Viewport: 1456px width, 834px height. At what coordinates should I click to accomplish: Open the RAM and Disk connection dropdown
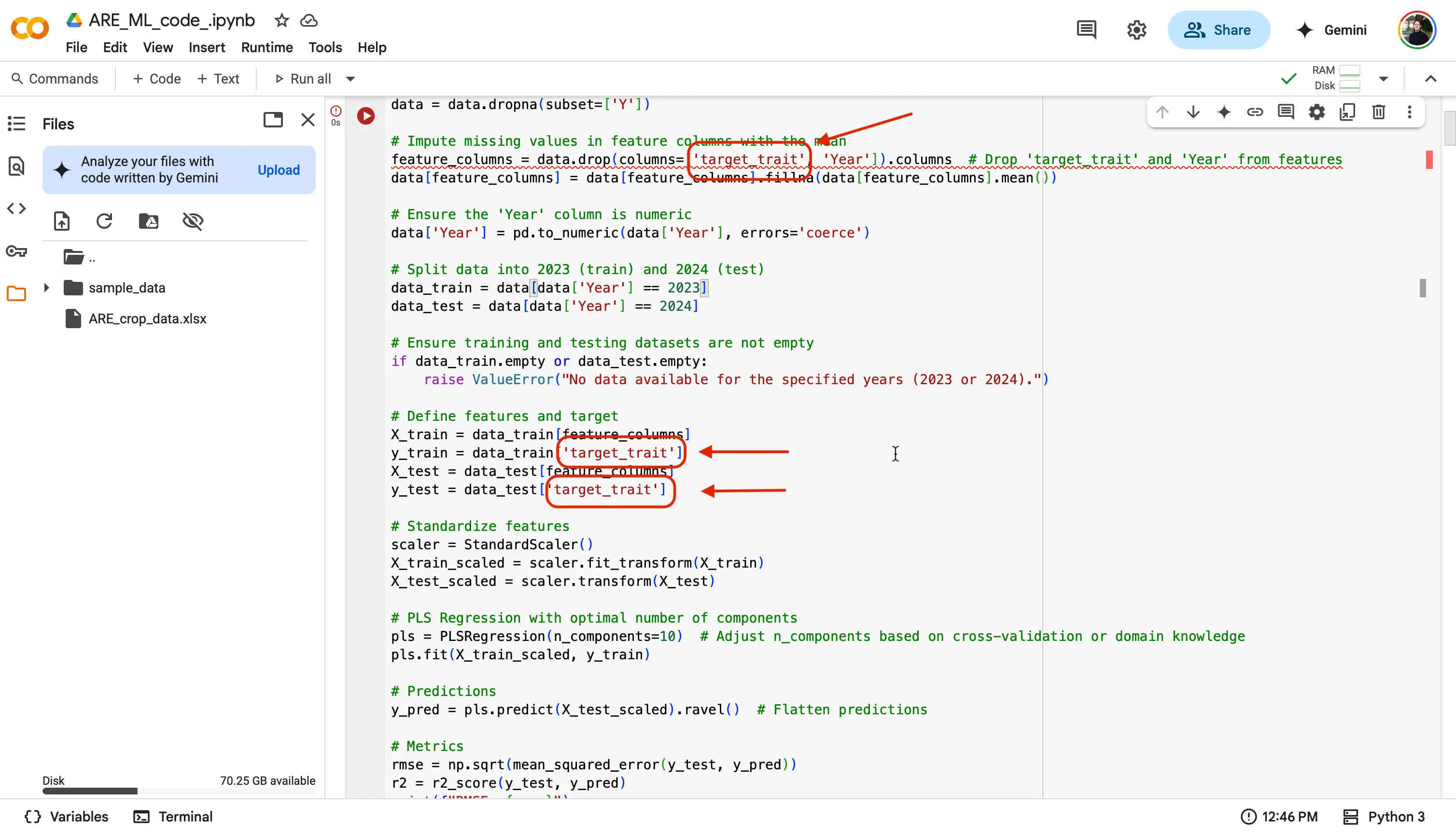1383,79
